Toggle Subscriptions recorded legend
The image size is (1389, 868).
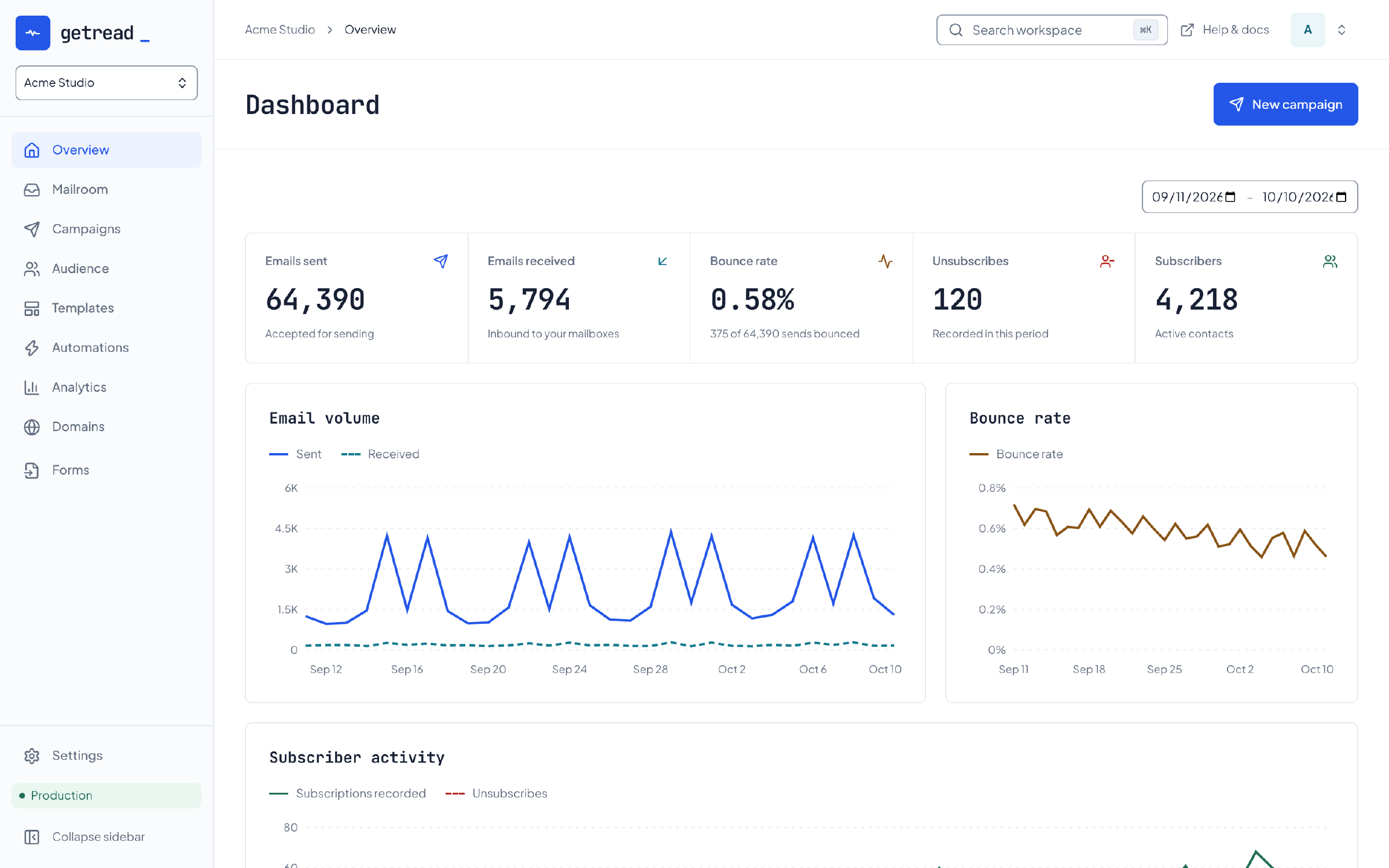click(x=347, y=793)
